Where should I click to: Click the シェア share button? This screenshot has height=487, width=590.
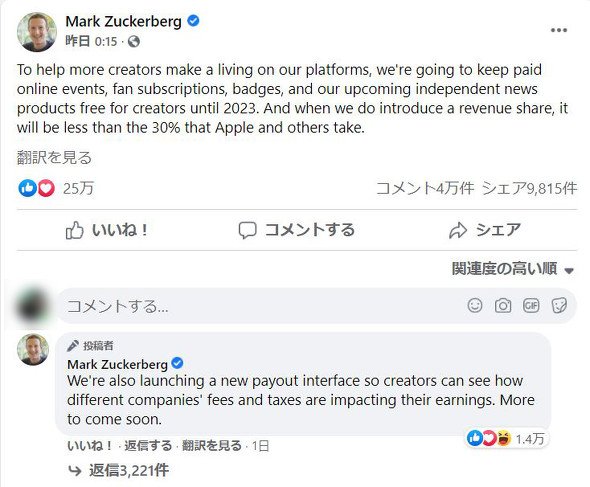[x=485, y=230]
